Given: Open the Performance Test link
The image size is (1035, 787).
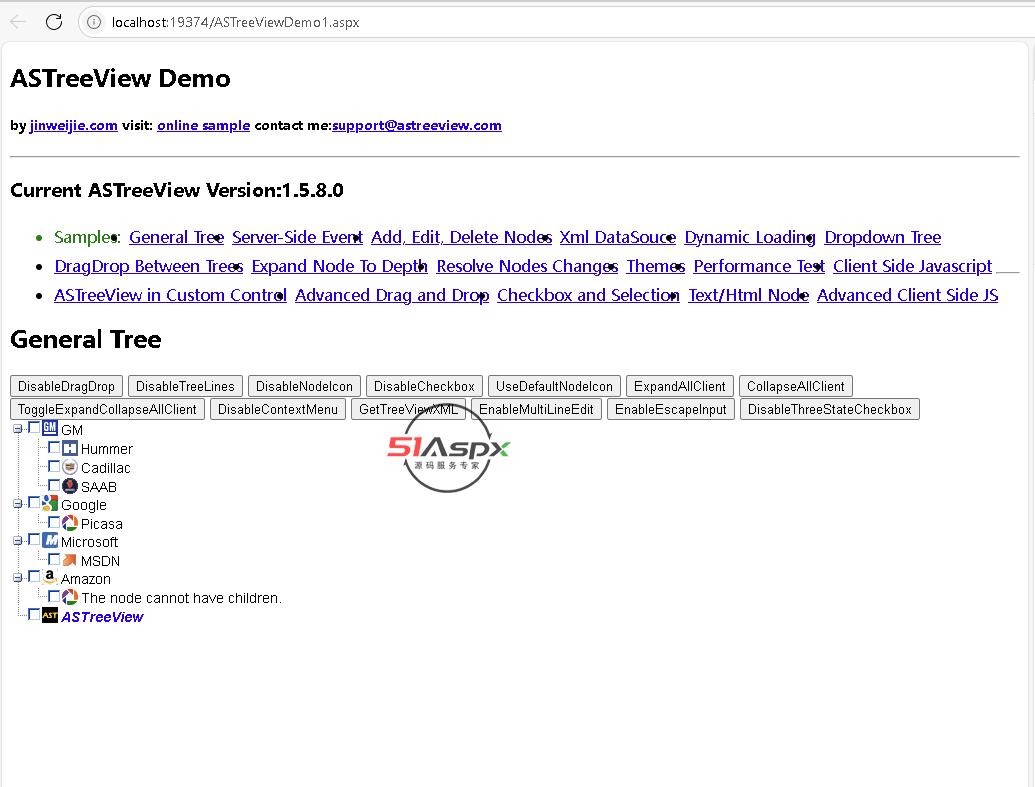Looking at the screenshot, I should click(x=759, y=266).
